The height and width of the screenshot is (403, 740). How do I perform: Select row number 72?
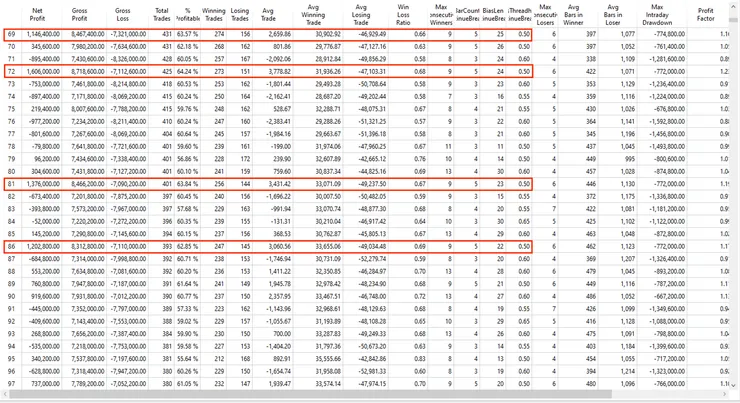click(x=11, y=71)
